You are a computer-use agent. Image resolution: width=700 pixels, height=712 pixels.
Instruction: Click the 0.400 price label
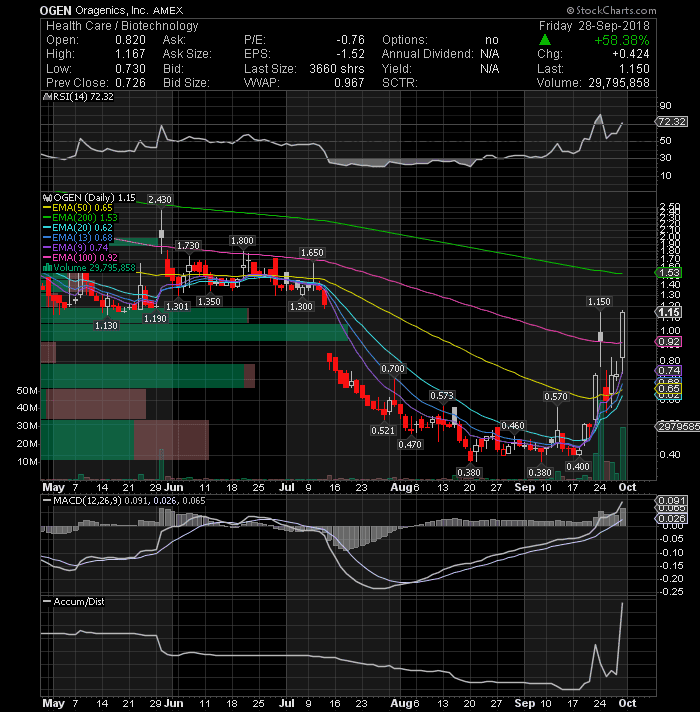[578, 466]
